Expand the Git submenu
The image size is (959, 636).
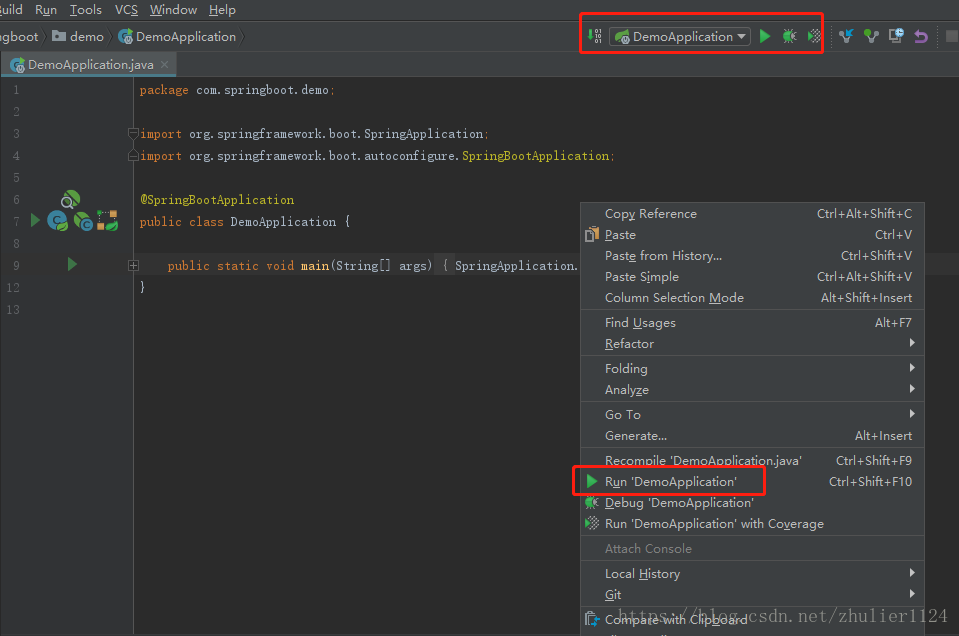coord(752,594)
